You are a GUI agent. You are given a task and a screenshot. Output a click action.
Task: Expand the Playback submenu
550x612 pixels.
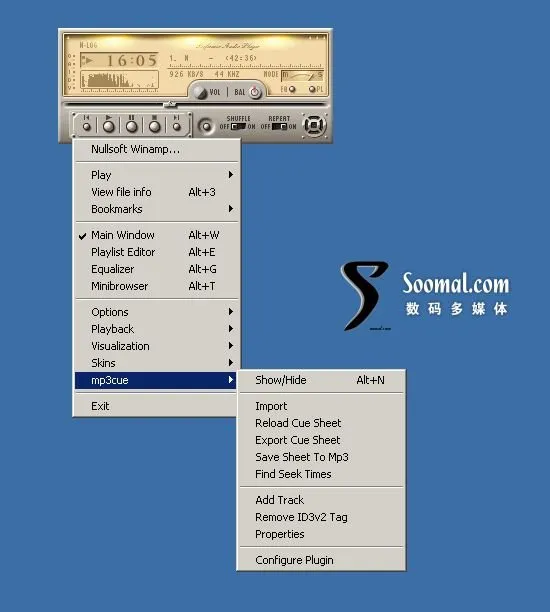click(156, 329)
